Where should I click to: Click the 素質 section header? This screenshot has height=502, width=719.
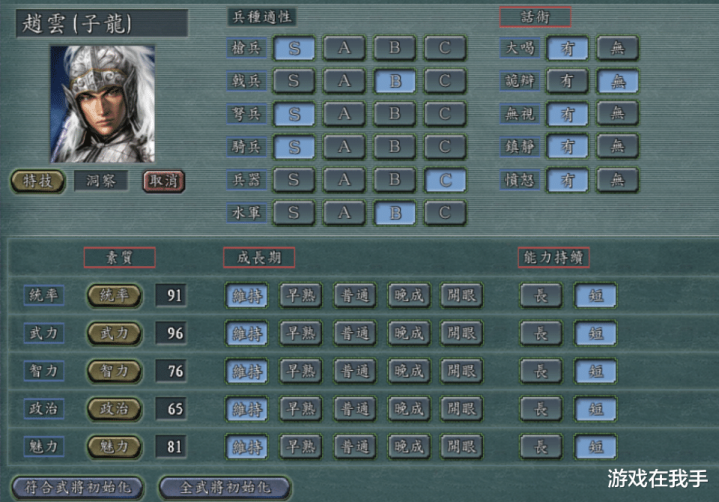click(x=119, y=258)
